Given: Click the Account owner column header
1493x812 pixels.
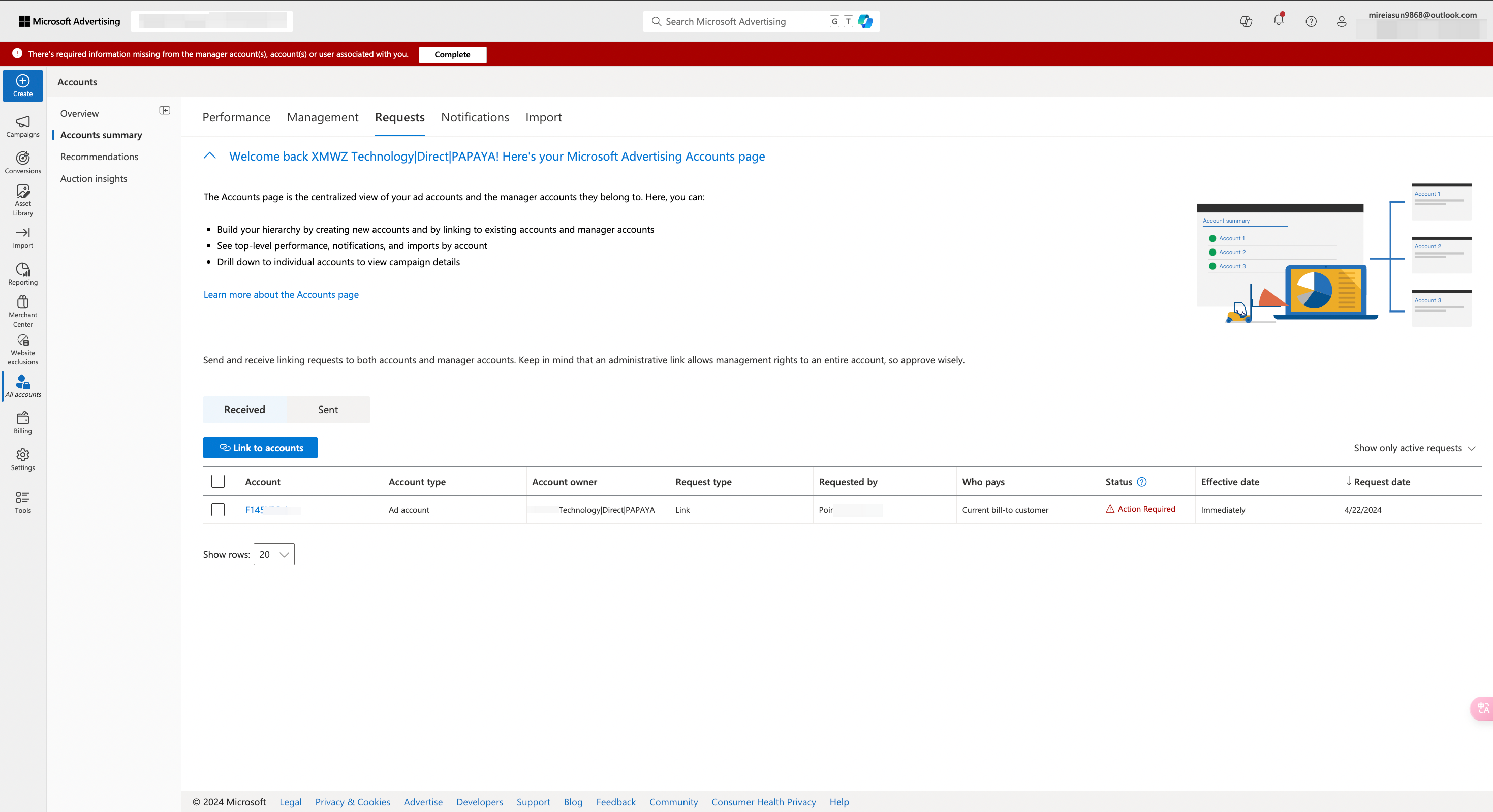Looking at the screenshot, I should (565, 482).
